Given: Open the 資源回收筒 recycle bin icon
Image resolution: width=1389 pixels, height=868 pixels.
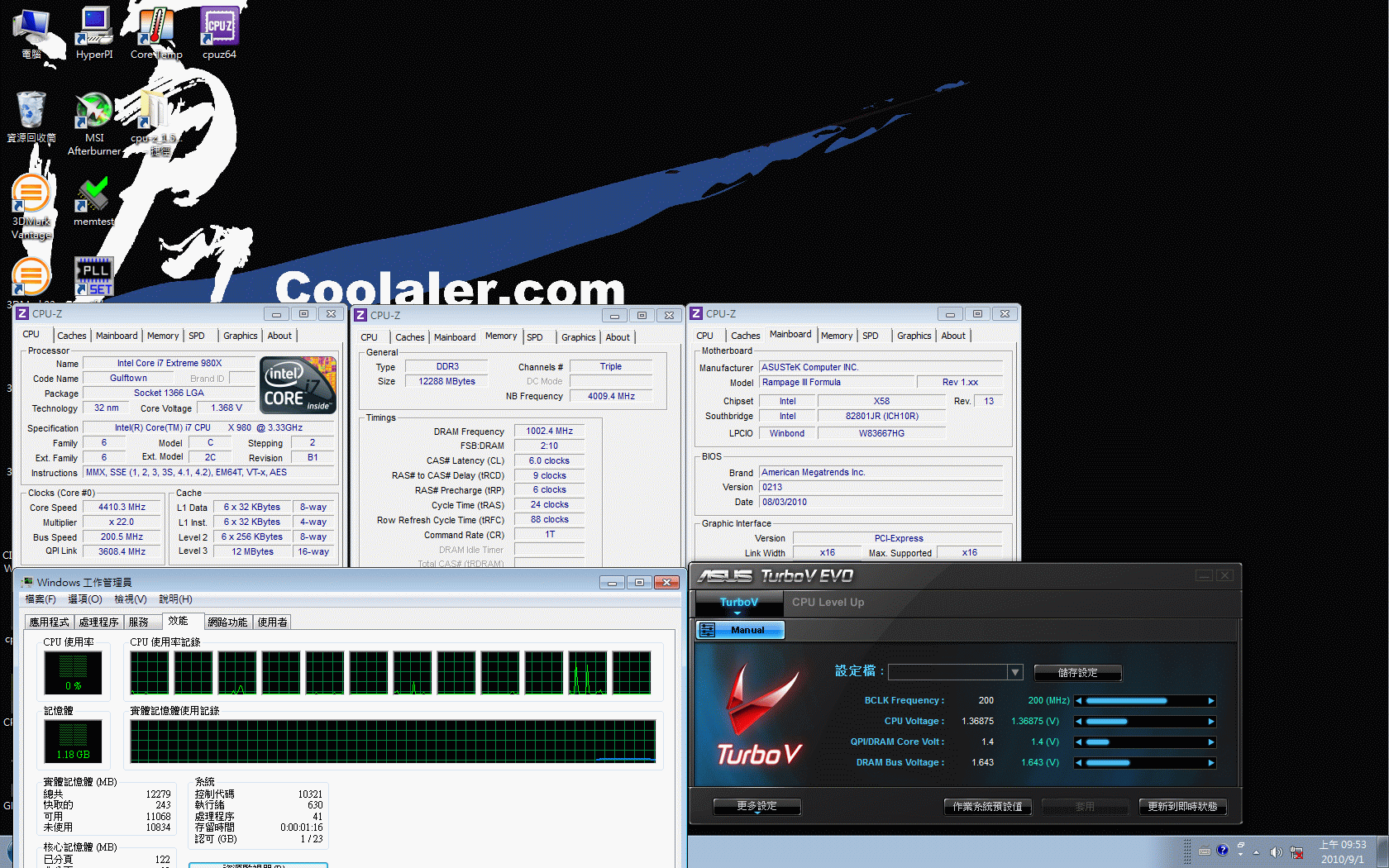Looking at the screenshot, I should [31, 117].
